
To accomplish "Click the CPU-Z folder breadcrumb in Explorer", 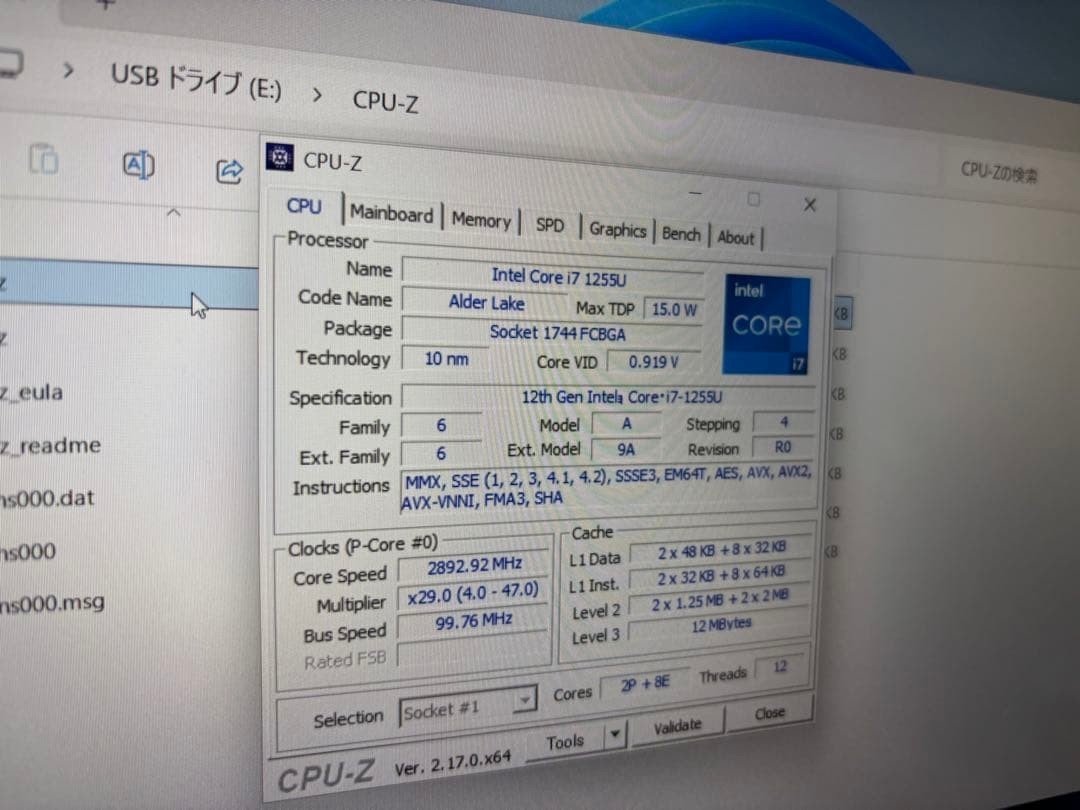I will click(386, 101).
